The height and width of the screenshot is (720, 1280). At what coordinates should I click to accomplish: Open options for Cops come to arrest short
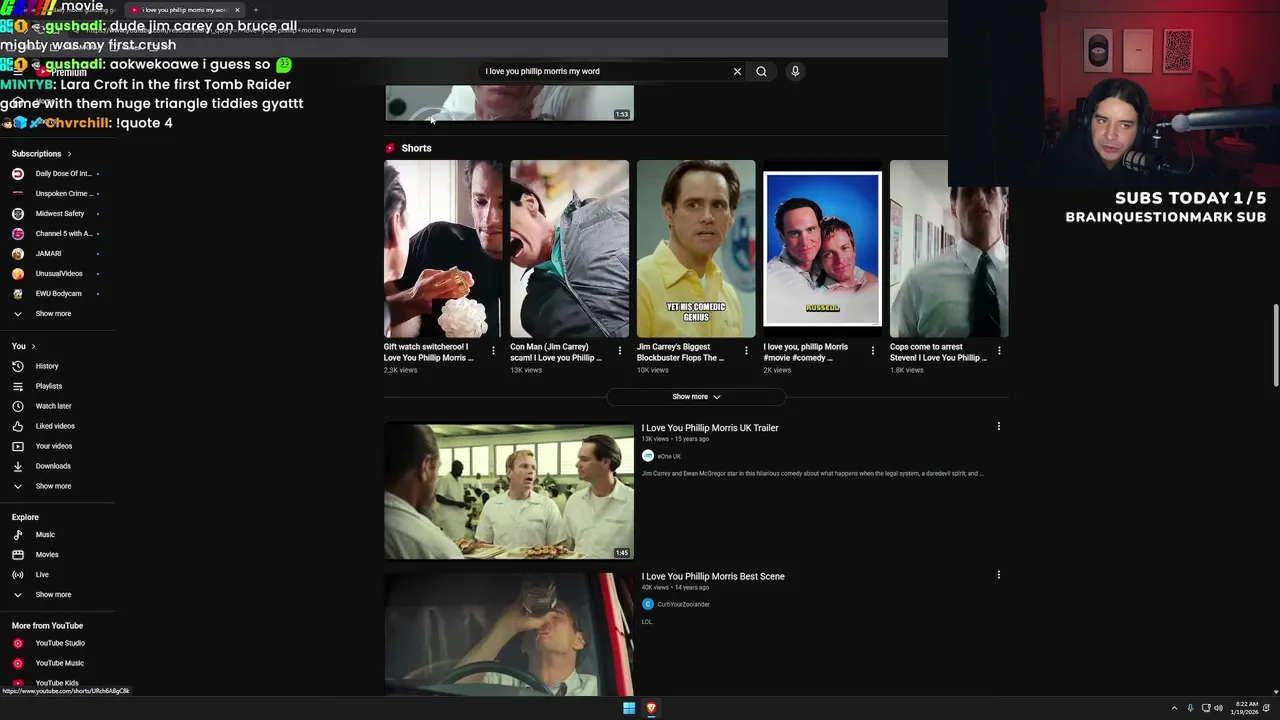pos(999,351)
